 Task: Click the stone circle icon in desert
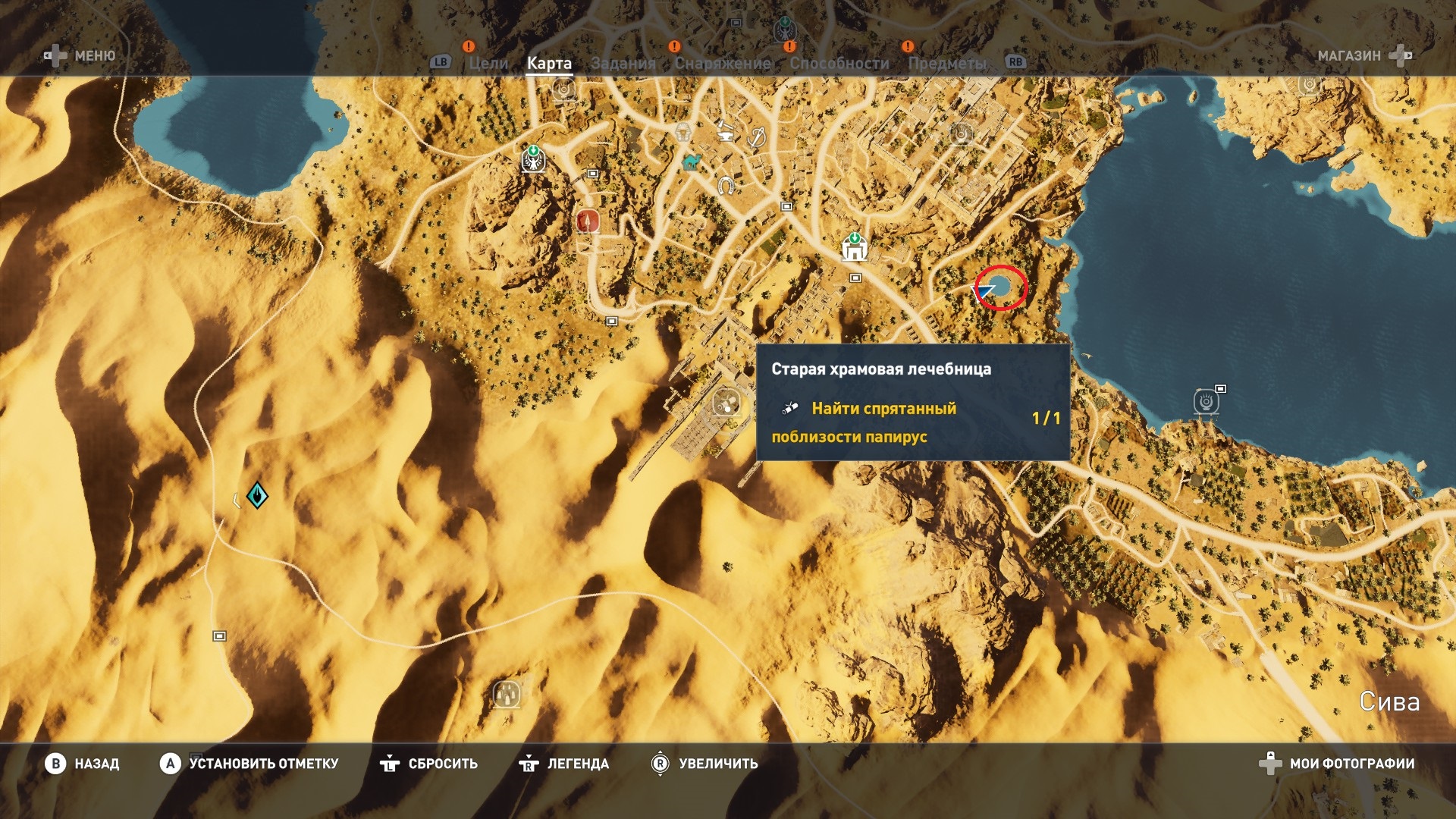coord(507,693)
